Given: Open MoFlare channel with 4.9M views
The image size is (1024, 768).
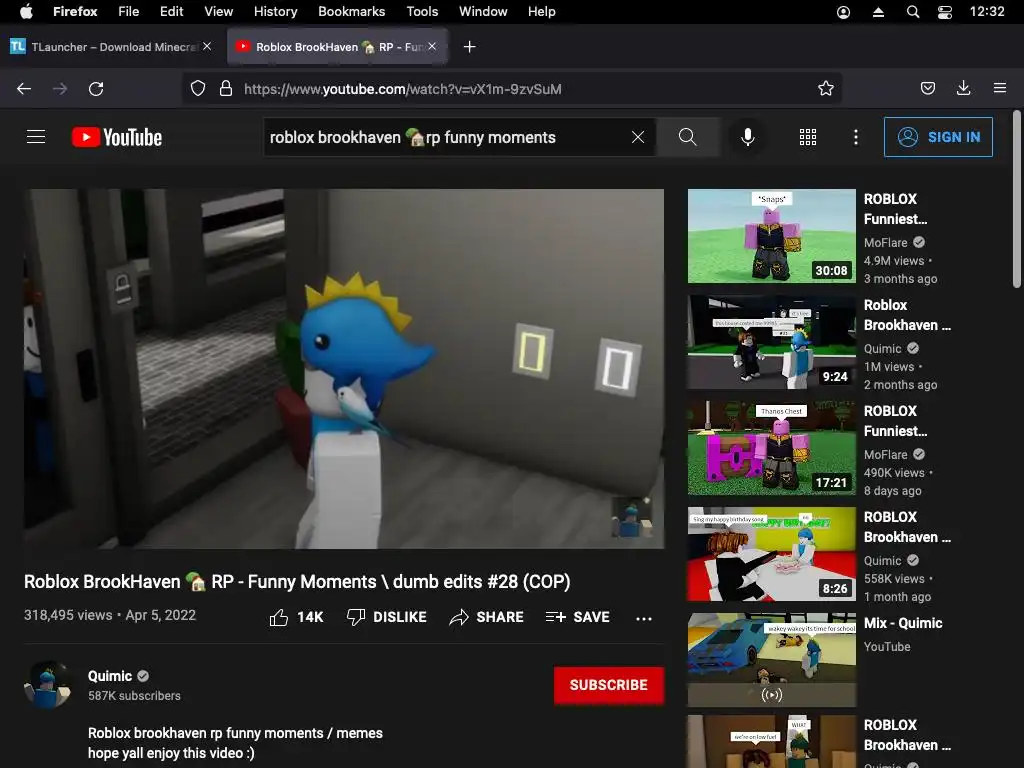Looking at the screenshot, I should click(x=886, y=242).
